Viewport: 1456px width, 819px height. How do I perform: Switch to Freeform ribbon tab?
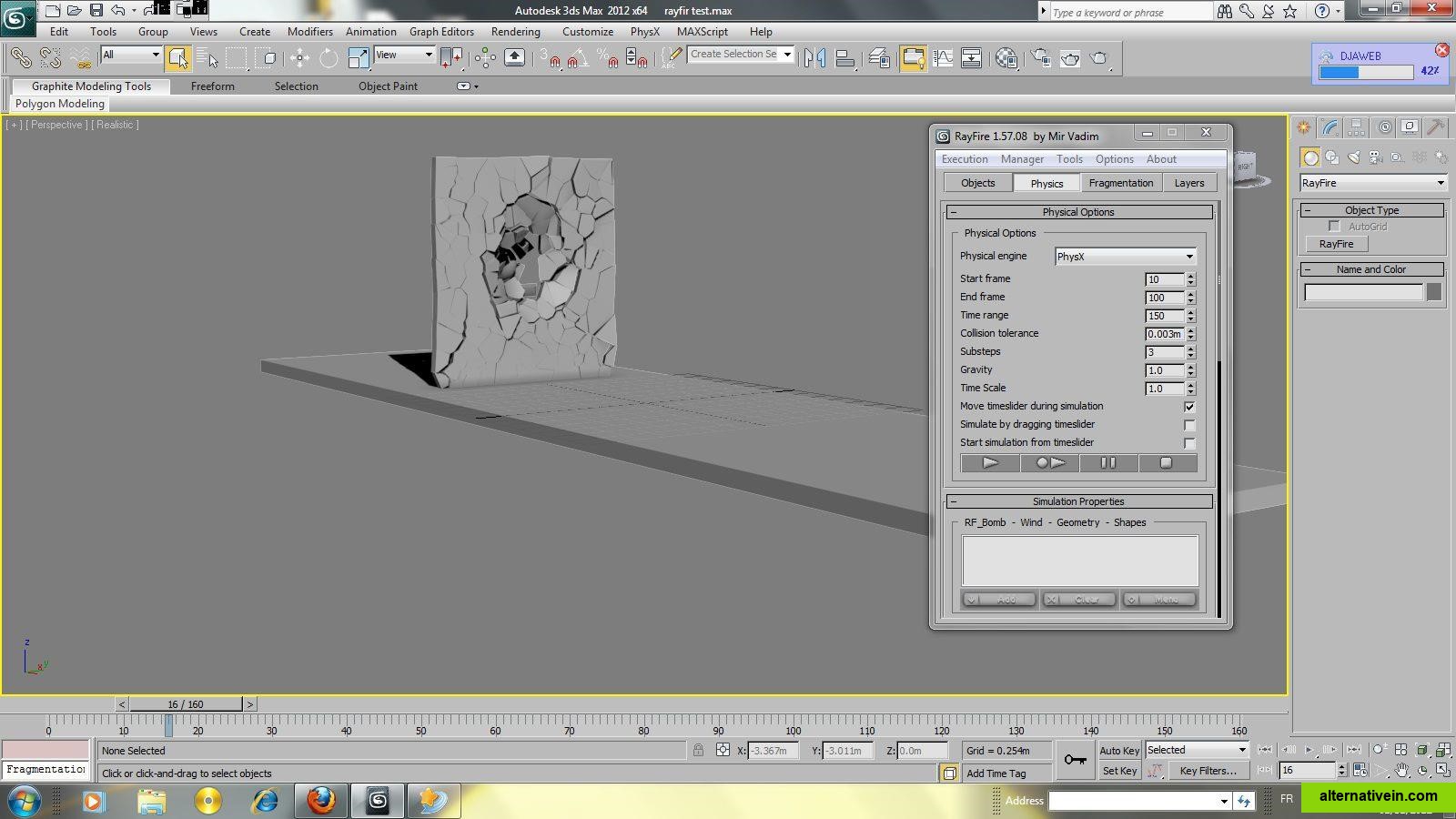click(212, 86)
